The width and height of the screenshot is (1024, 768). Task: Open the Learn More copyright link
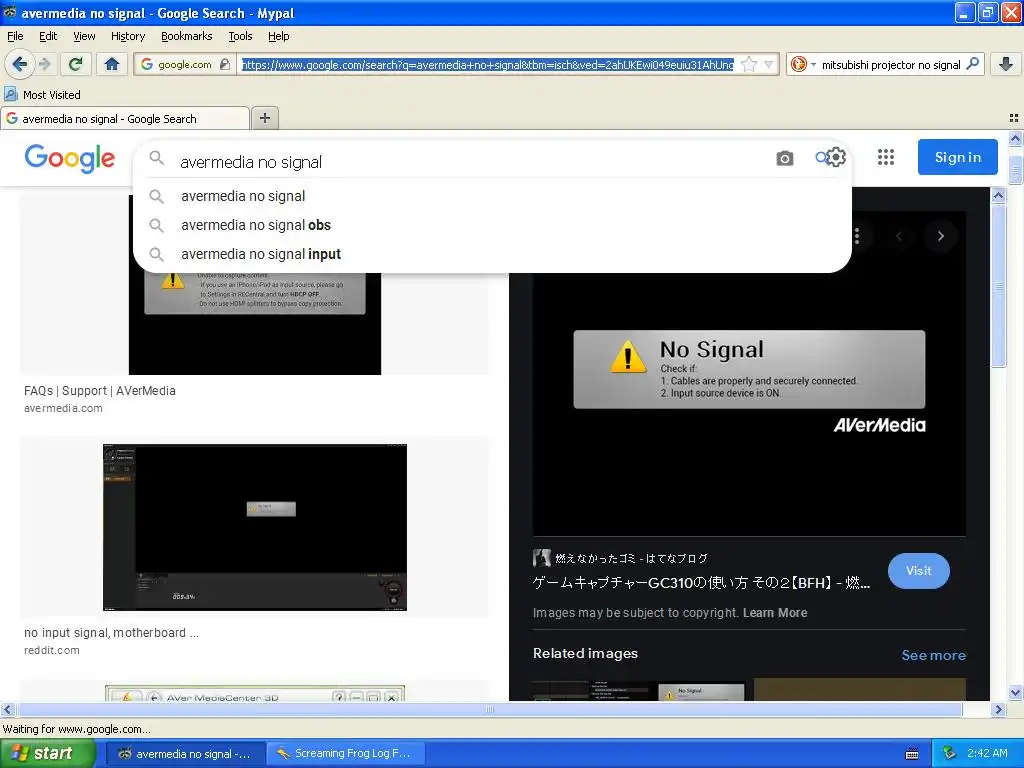(x=775, y=613)
